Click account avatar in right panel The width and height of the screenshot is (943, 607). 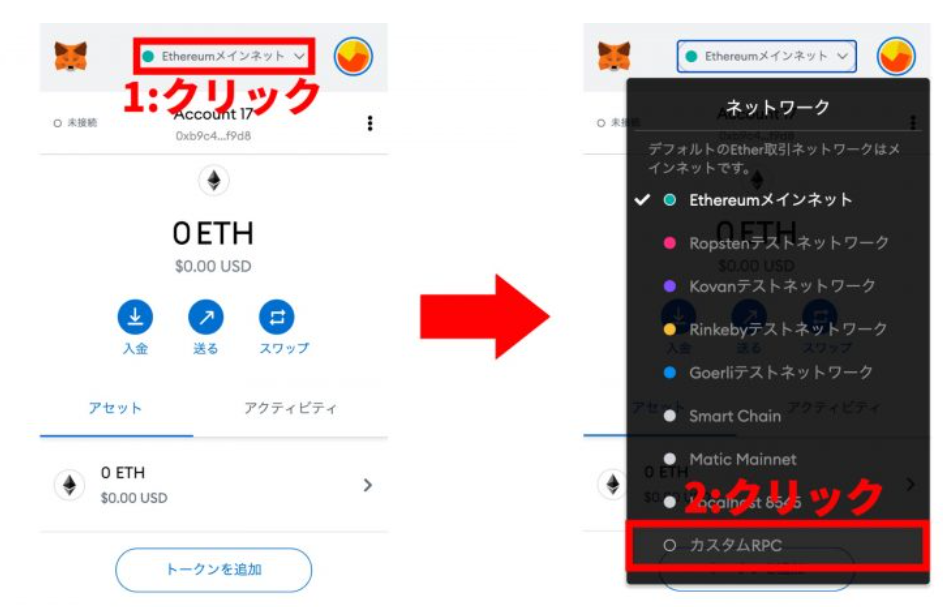click(896, 57)
